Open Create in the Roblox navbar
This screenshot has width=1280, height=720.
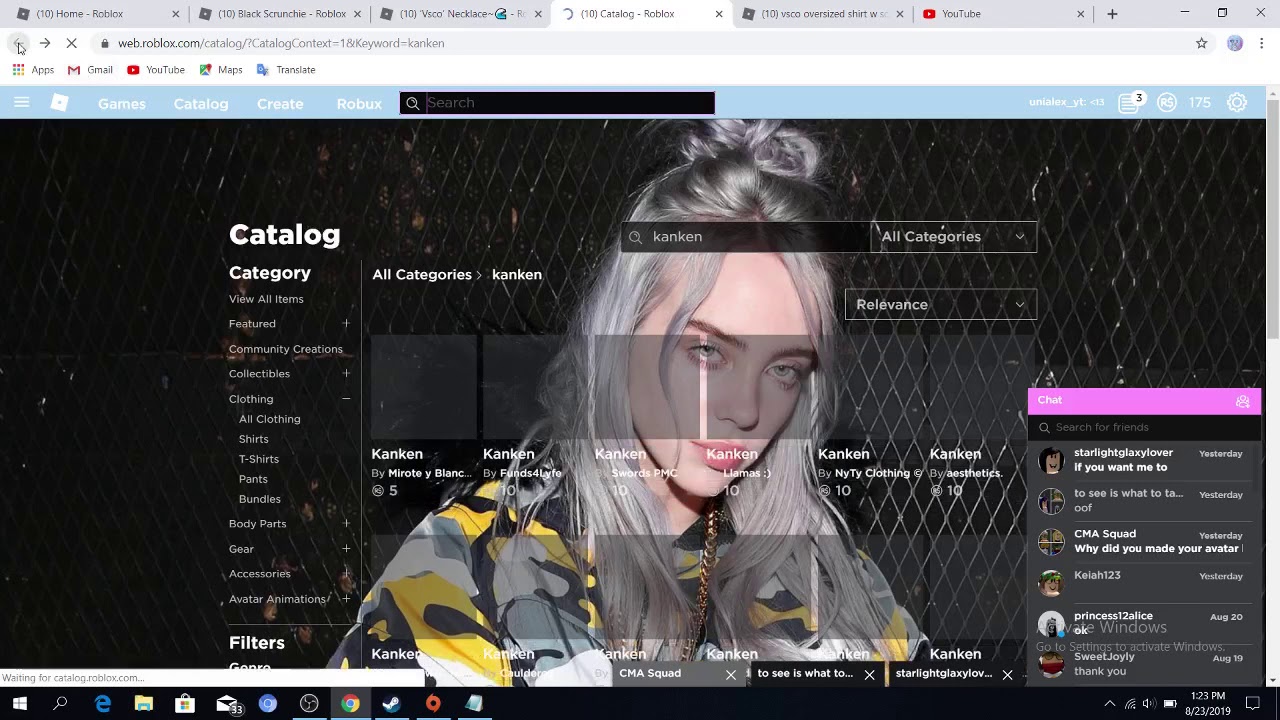tap(280, 104)
